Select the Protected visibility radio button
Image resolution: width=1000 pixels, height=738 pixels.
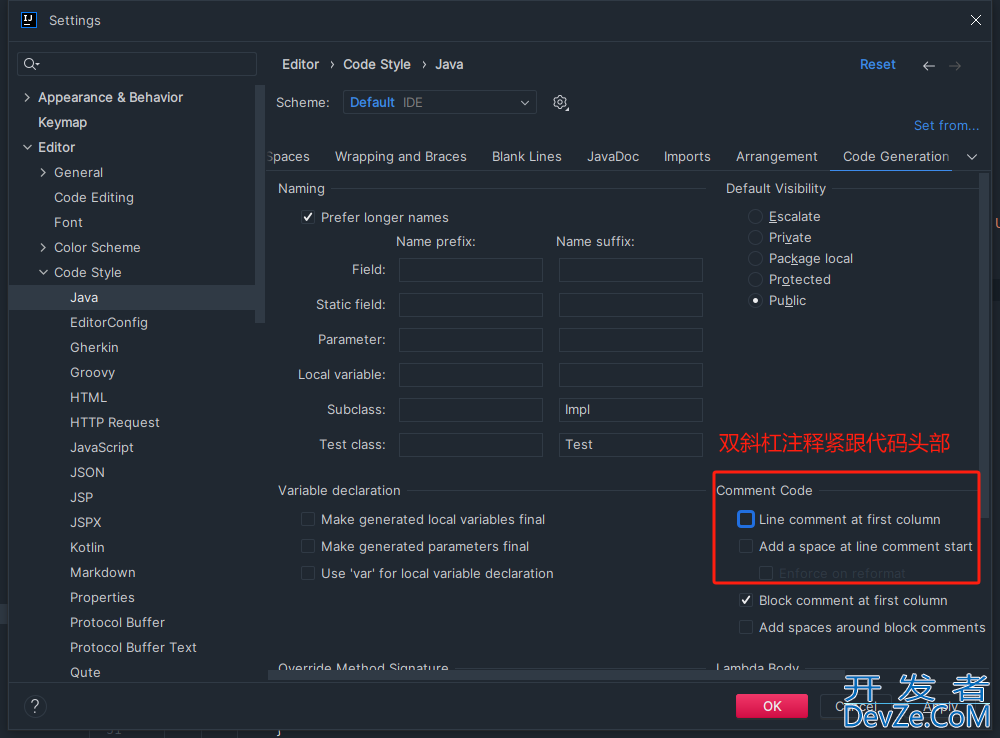click(x=755, y=279)
